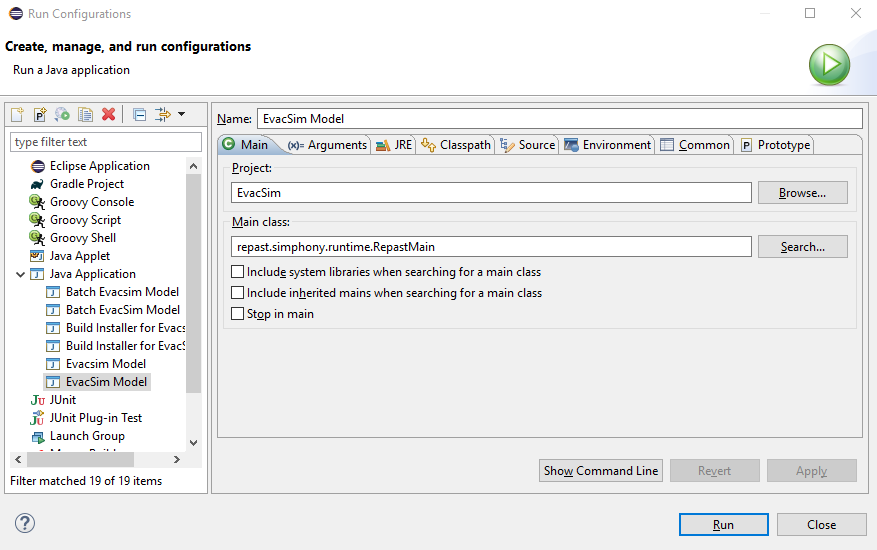Screen dimensions: 877x550
Task: Open the JRE tab
Action: 394,145
